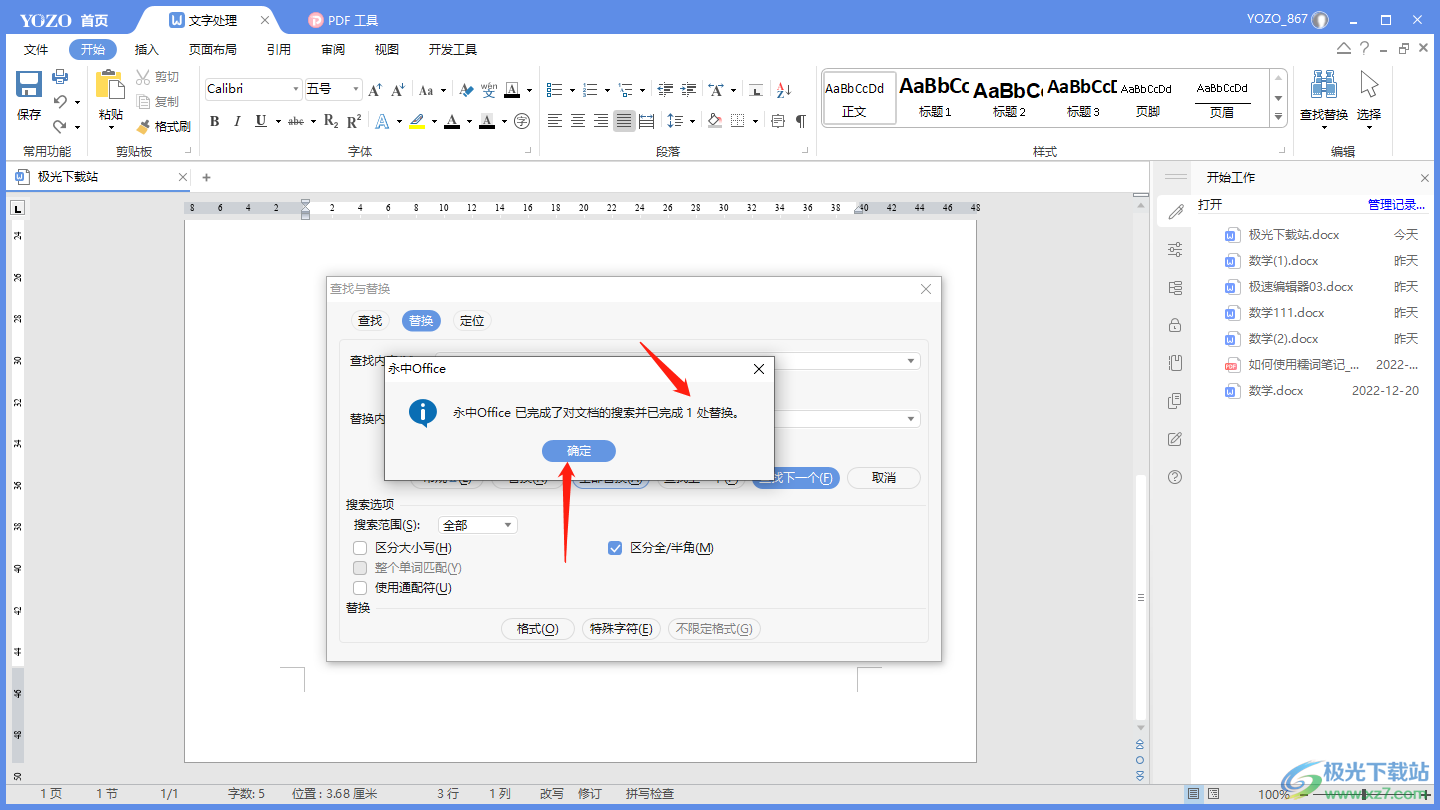The height and width of the screenshot is (810, 1440).
Task: Toggle Bold formatting
Action: point(214,121)
